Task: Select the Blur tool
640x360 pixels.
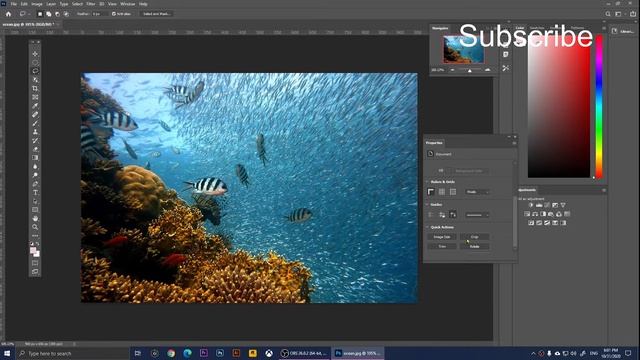Action: (35, 167)
